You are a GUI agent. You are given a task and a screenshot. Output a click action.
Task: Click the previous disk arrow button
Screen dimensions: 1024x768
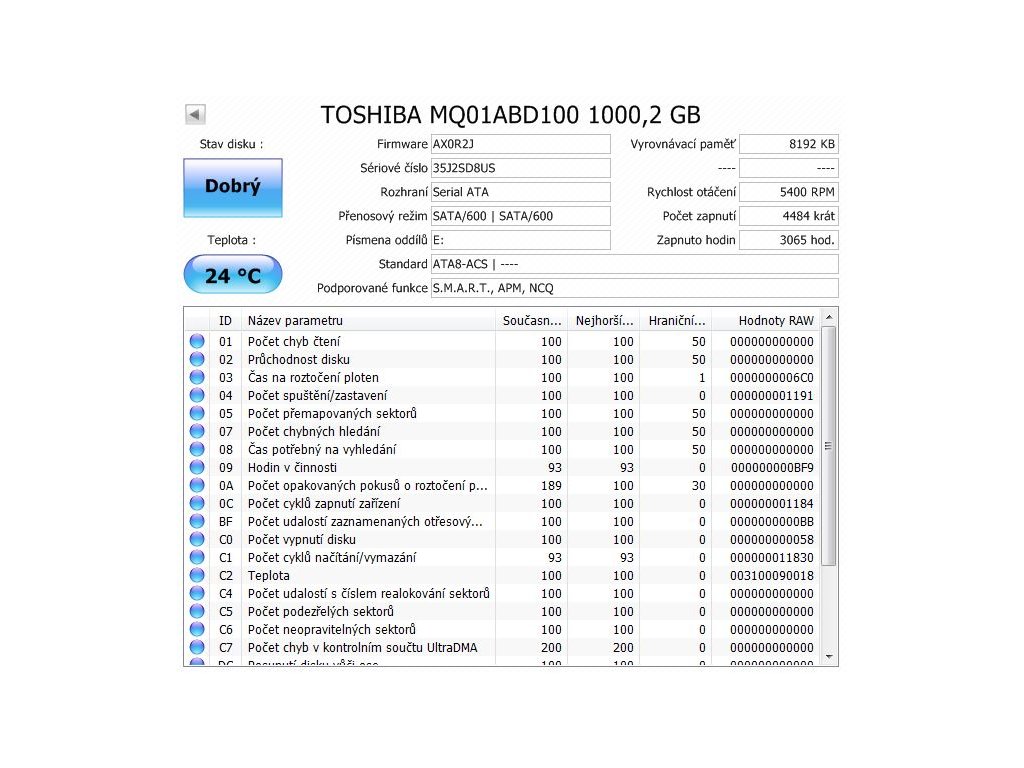click(x=195, y=114)
